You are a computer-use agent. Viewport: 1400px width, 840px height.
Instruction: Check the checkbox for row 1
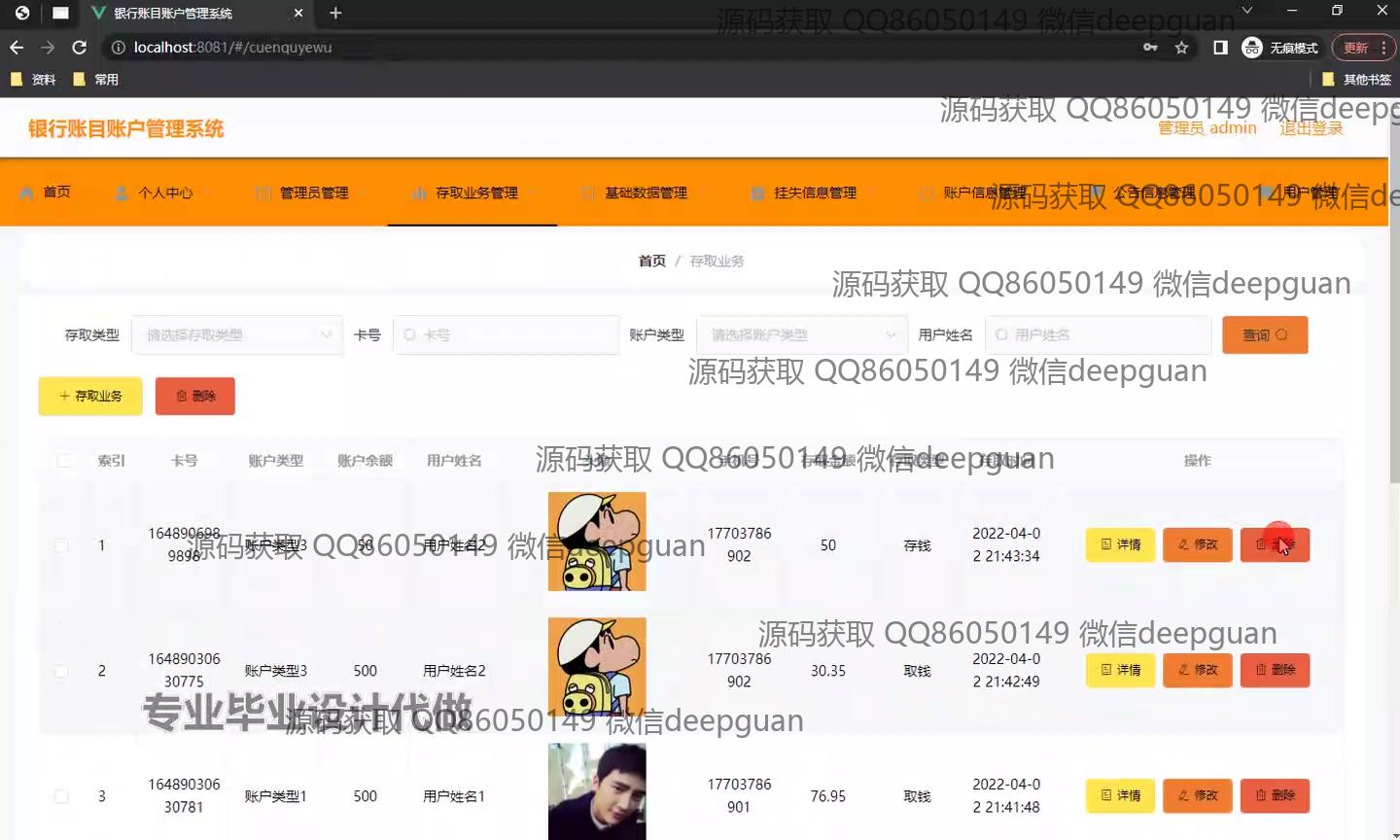(x=61, y=545)
